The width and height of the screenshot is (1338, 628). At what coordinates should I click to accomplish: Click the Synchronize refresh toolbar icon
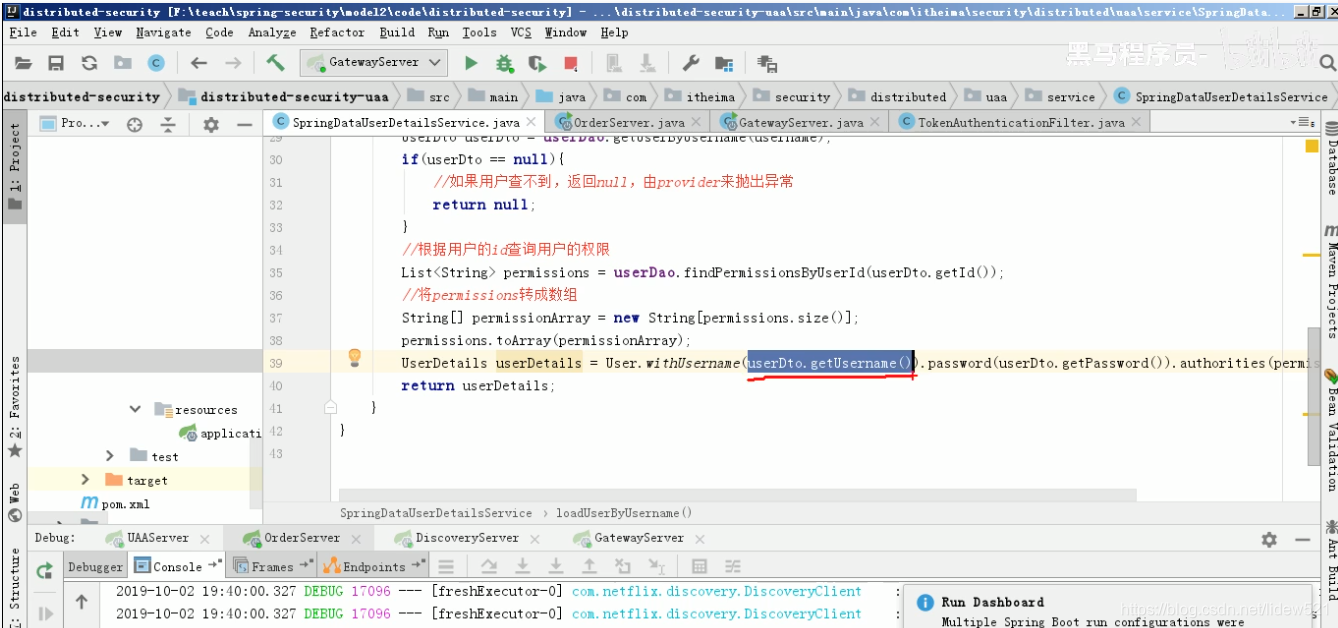coord(89,63)
